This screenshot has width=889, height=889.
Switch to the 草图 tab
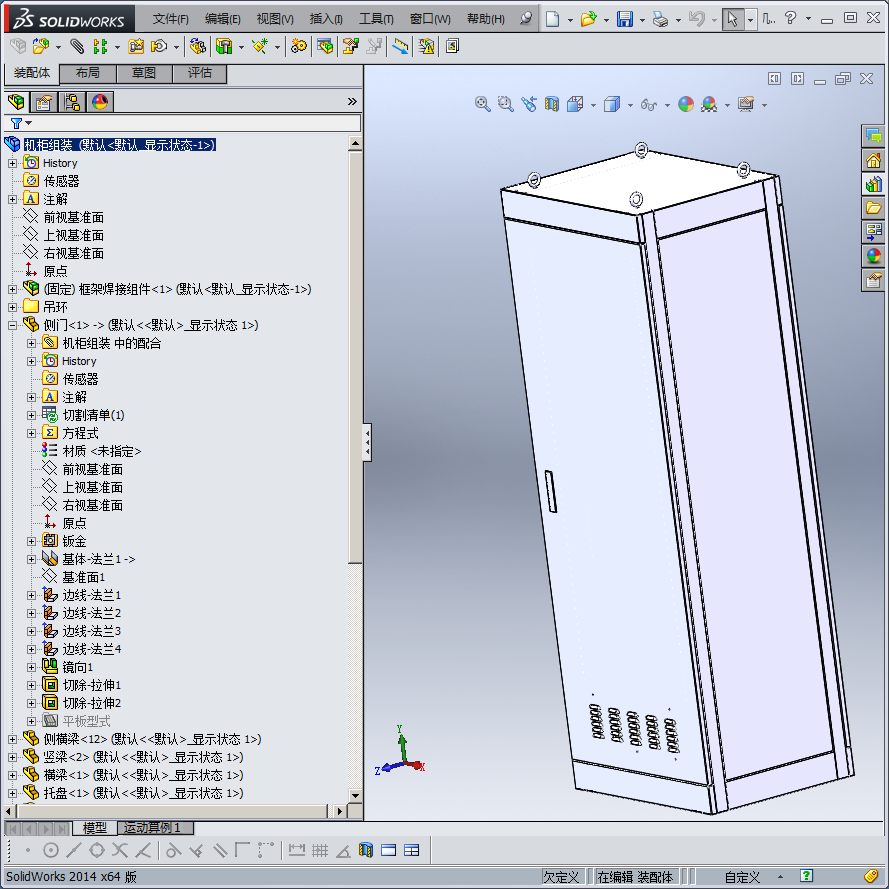tap(144, 73)
